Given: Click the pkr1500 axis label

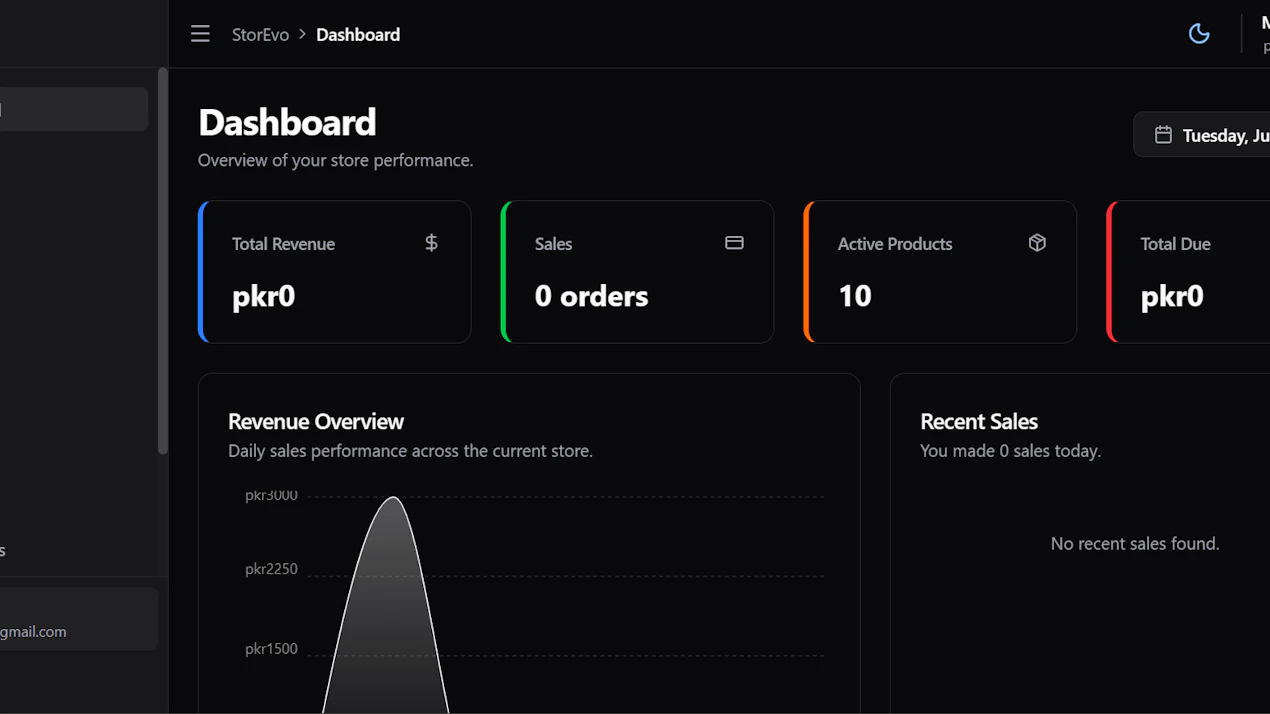Looking at the screenshot, I should click(x=271, y=649).
